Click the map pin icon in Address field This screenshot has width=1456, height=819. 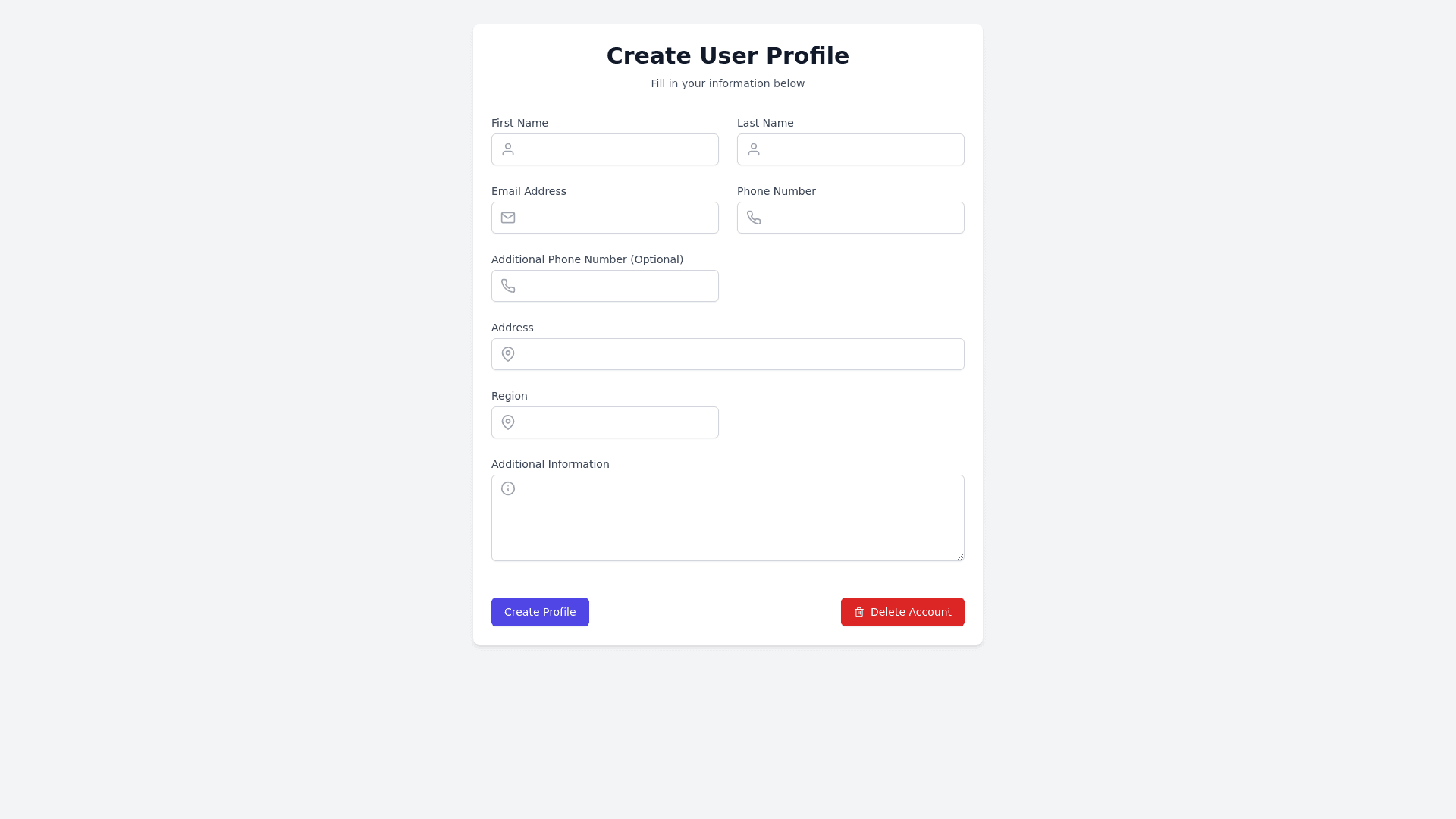[x=508, y=354]
